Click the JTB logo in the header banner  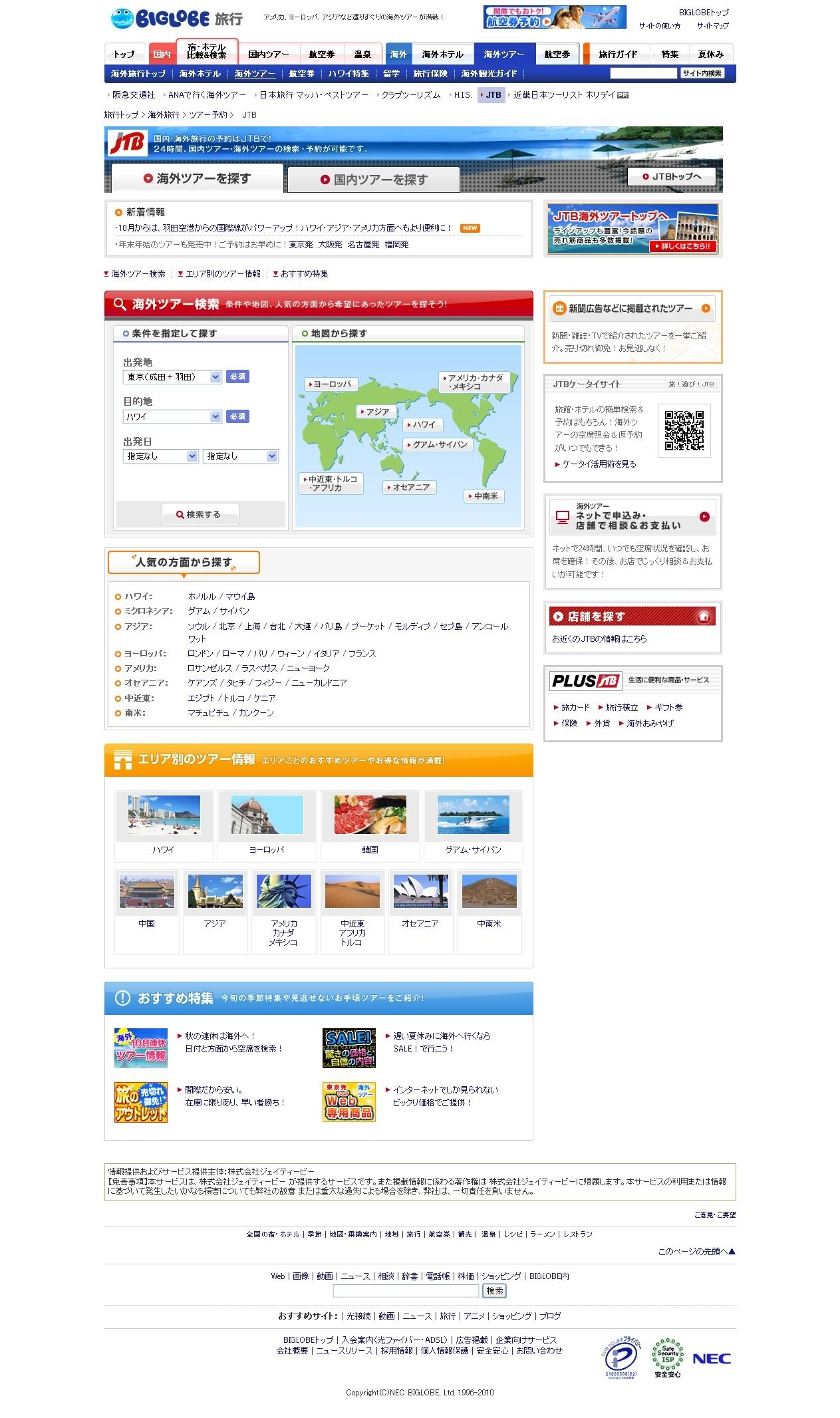pos(127,142)
